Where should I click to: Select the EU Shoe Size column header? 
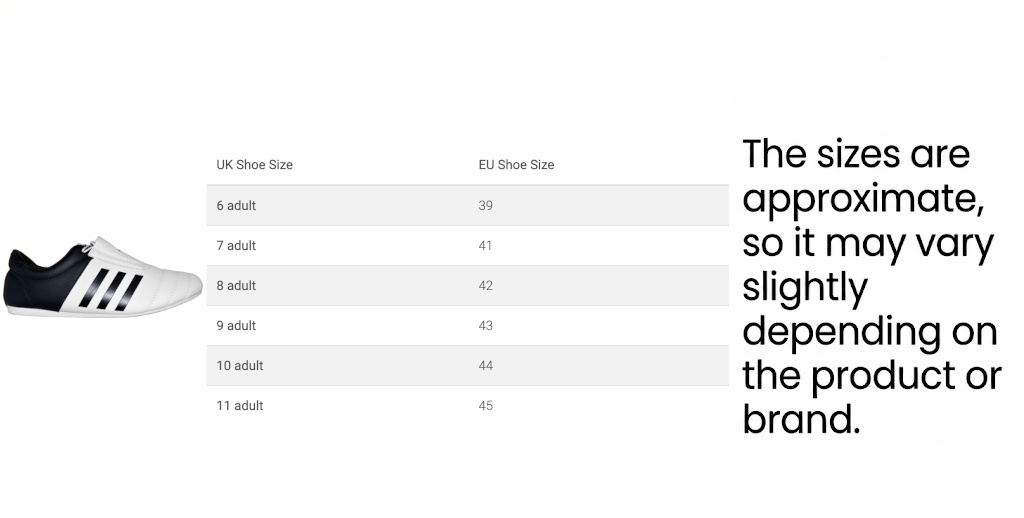point(516,165)
